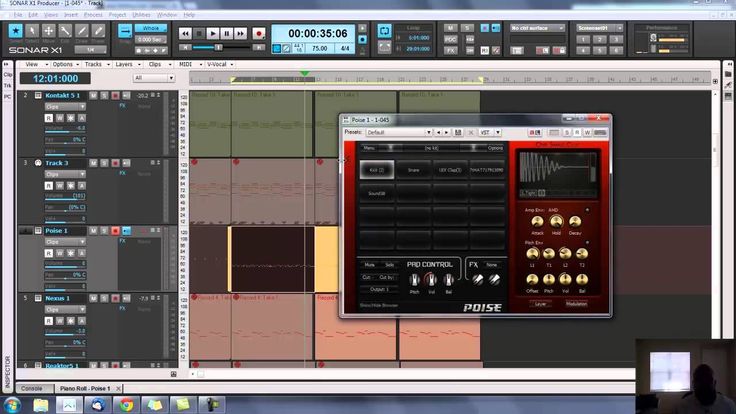Pick the Move tool

(x=48, y=31)
